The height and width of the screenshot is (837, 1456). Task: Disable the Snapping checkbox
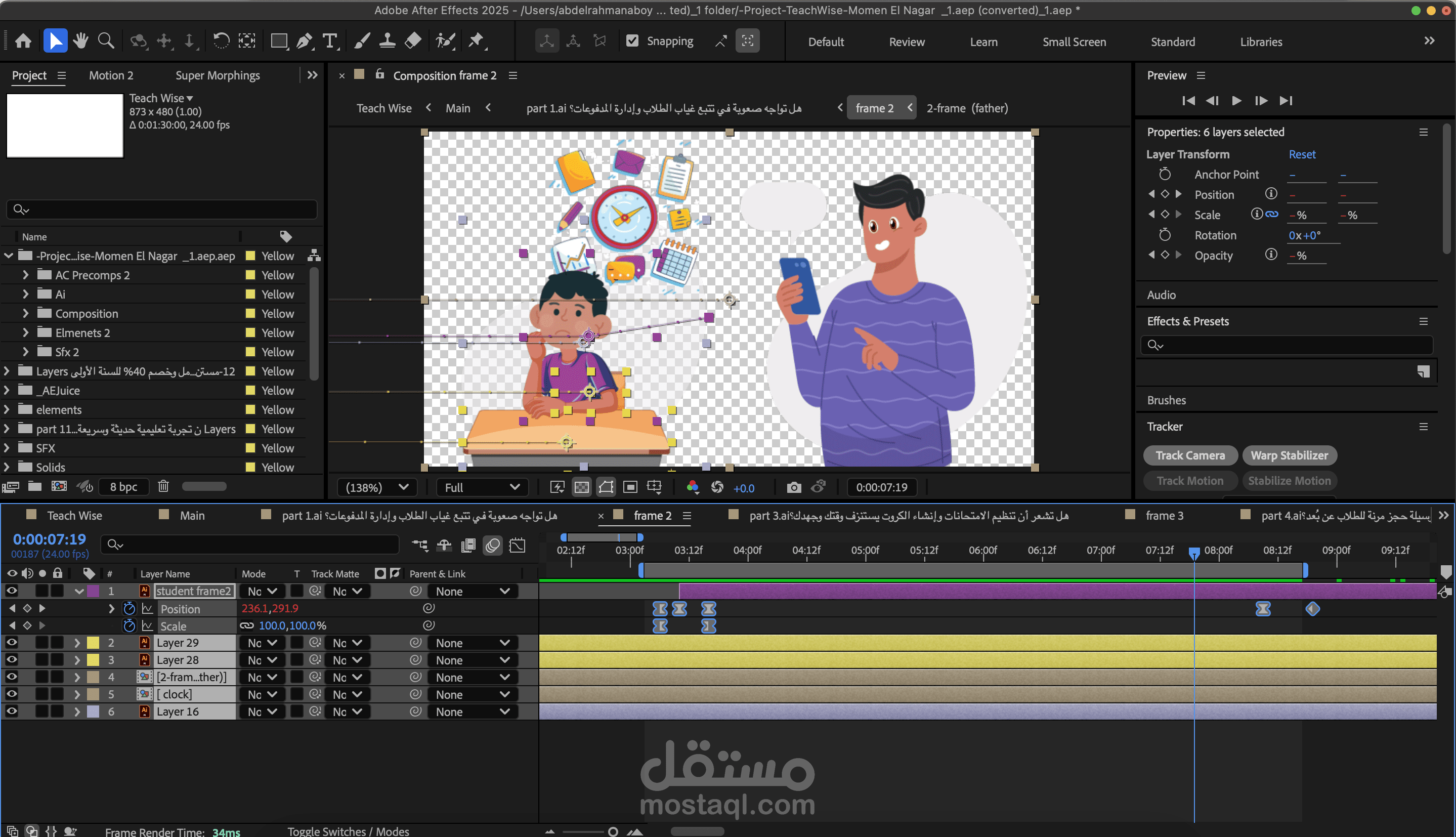pos(632,41)
